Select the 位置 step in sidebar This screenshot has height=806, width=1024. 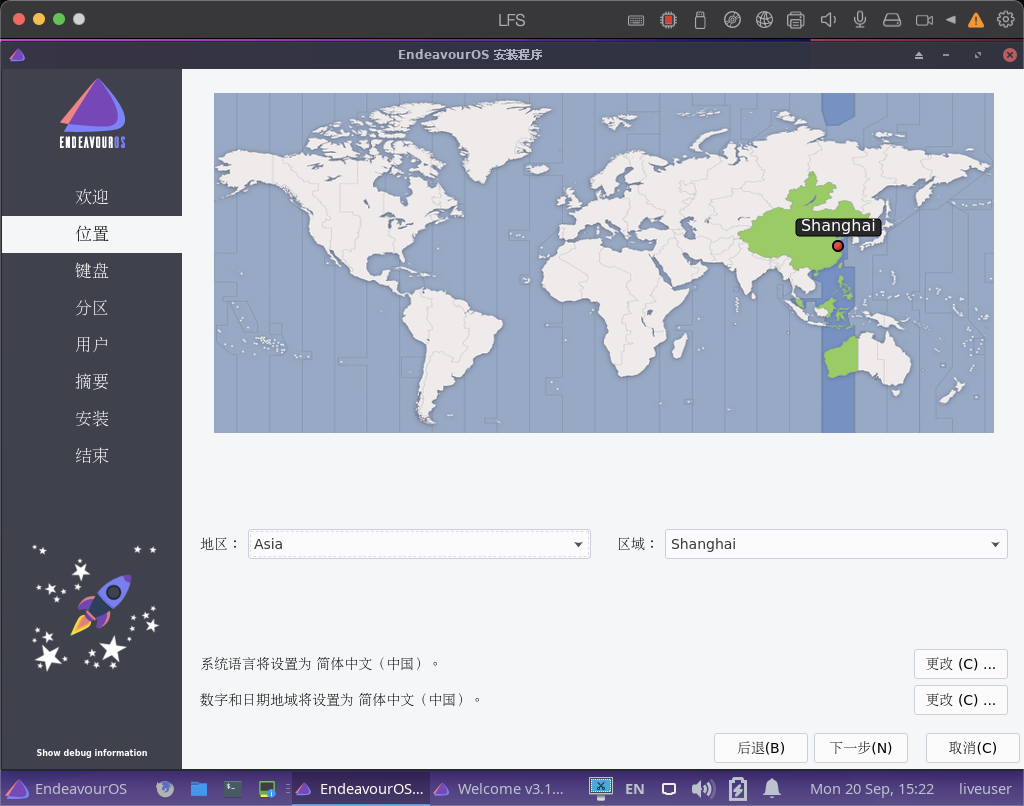click(x=91, y=234)
